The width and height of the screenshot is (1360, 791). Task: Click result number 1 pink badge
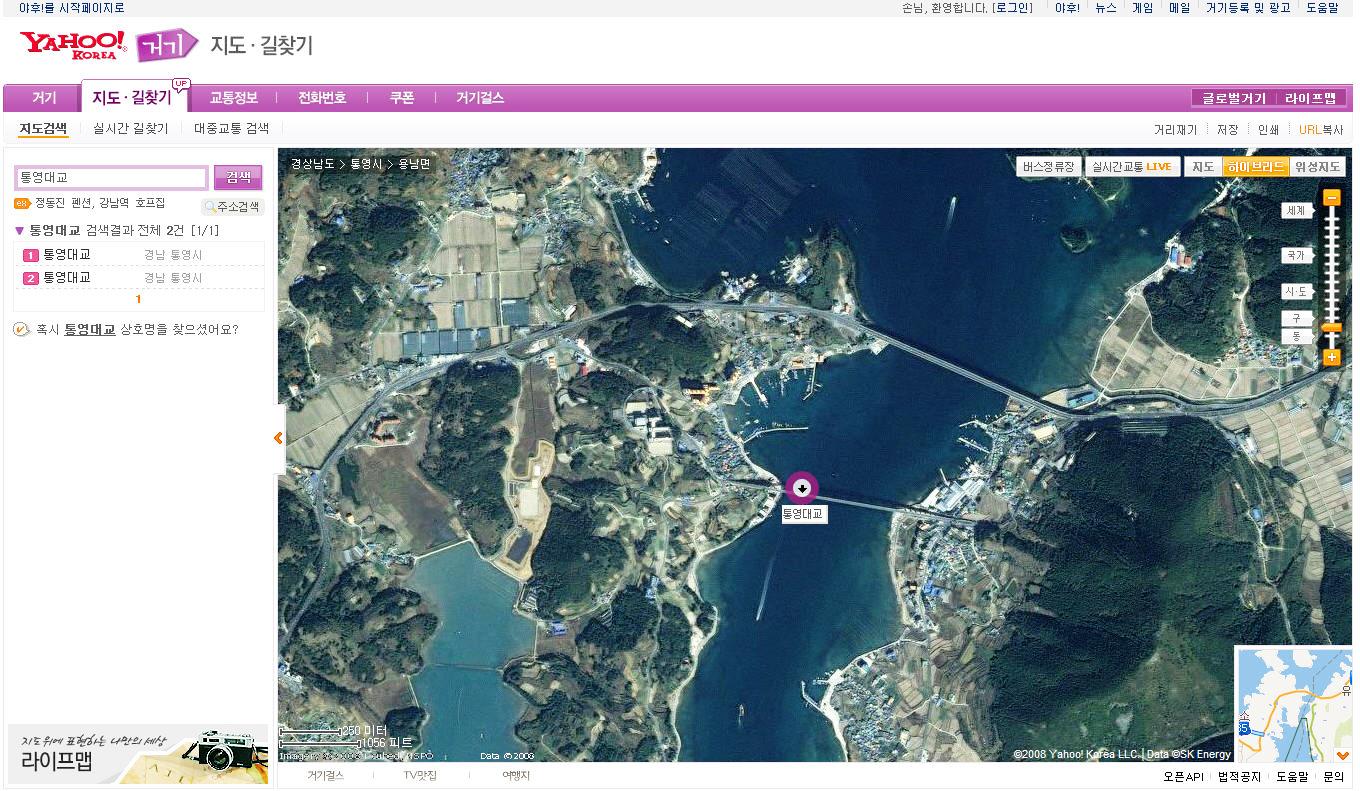coord(30,256)
